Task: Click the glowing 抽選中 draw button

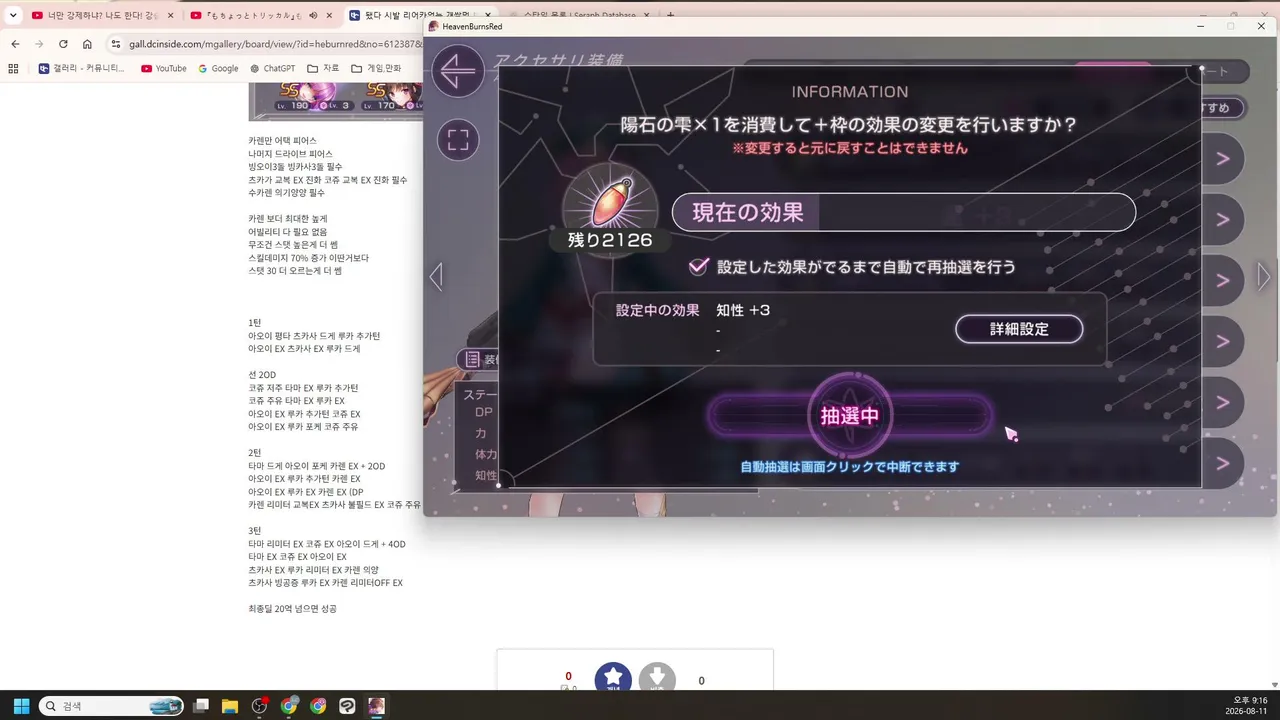Action: point(850,416)
